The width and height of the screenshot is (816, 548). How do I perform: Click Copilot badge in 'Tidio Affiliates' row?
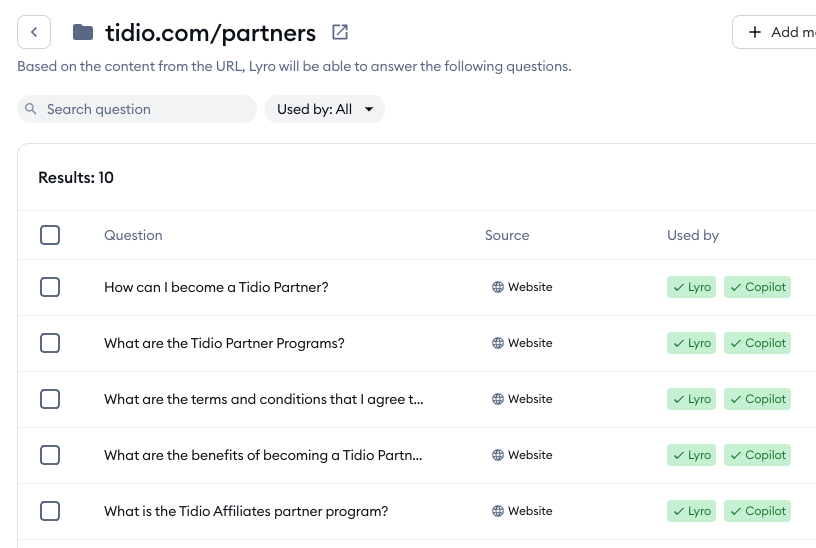click(x=757, y=511)
